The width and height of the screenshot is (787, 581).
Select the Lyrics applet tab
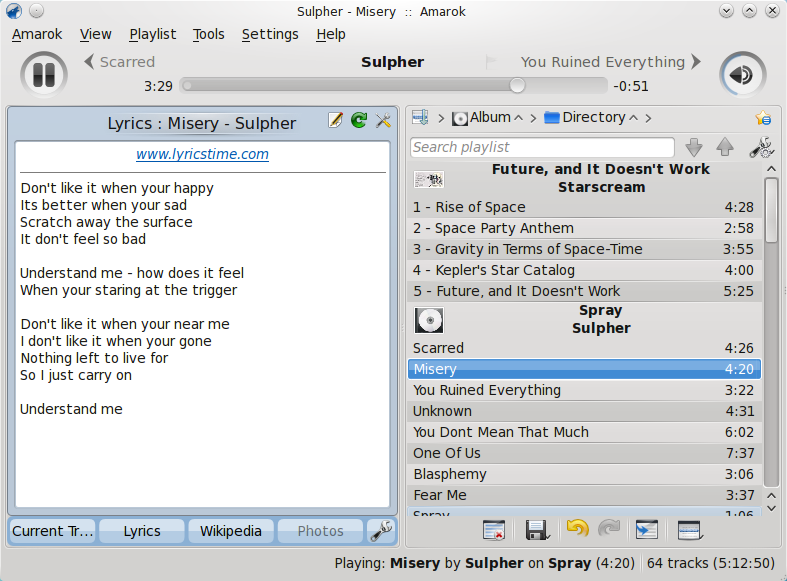(x=142, y=531)
